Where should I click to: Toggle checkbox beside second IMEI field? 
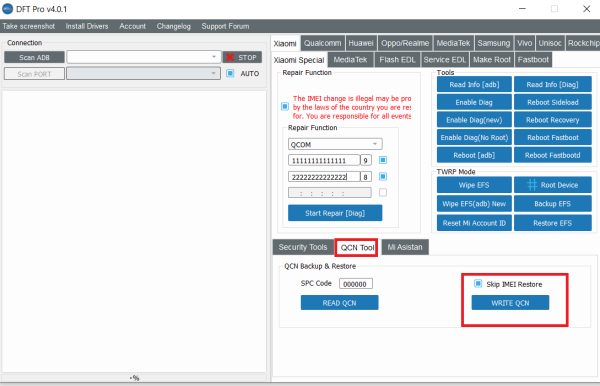coord(383,176)
